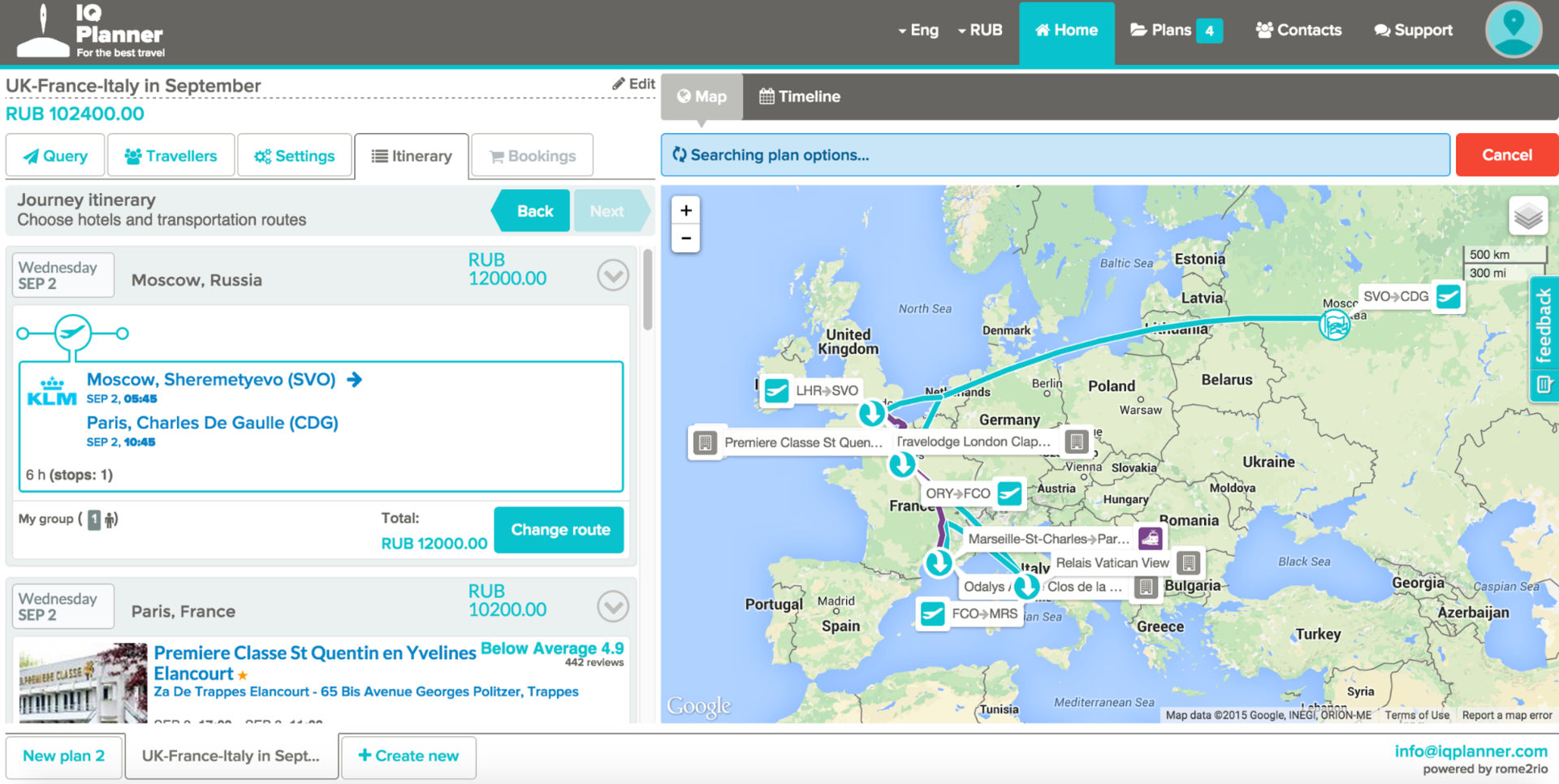Click the Below Average 4.9 rating
The height and width of the screenshot is (784, 1559).
(x=552, y=648)
